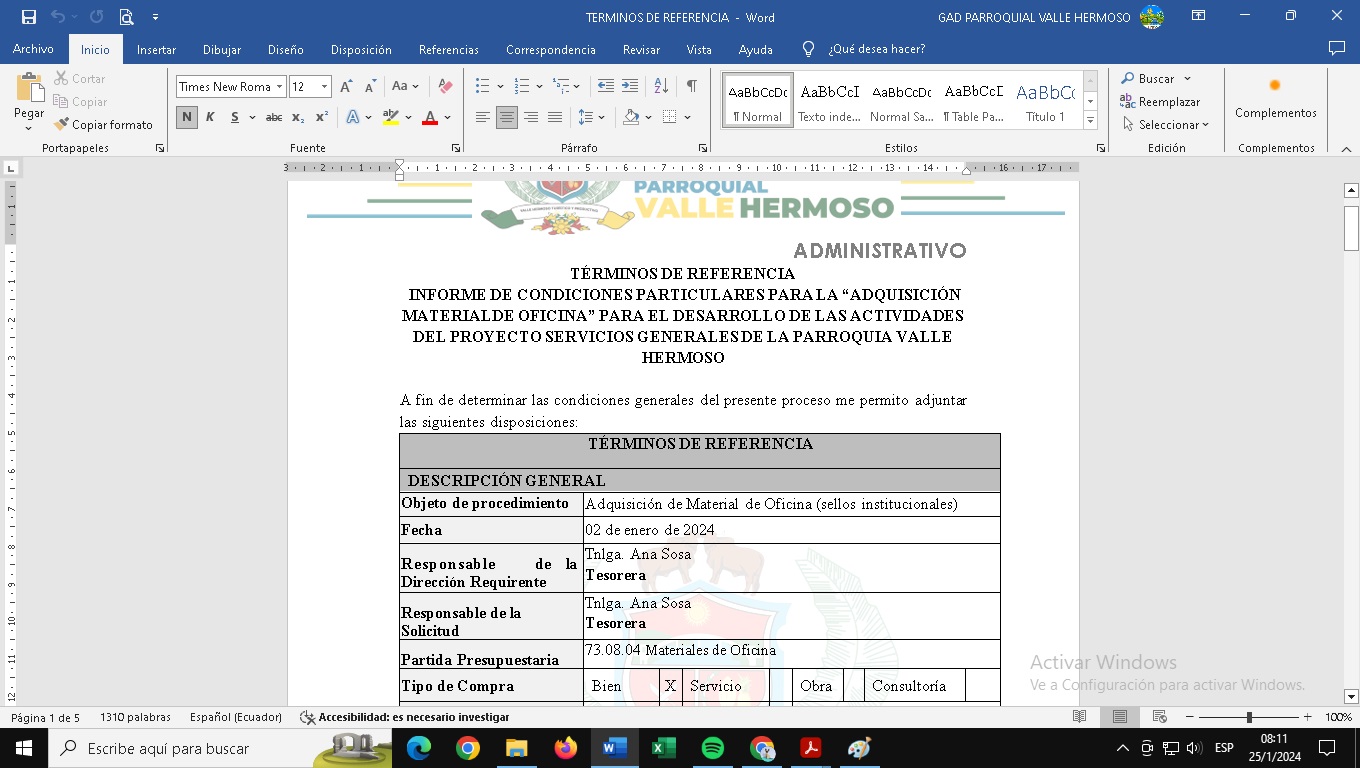Click the clear formatting eraser icon
Screen dimensions: 1360x768
(445, 87)
